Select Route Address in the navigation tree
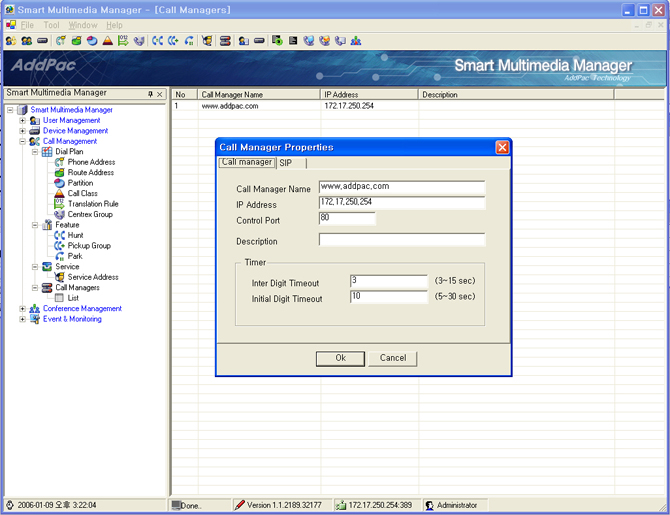 (90, 173)
